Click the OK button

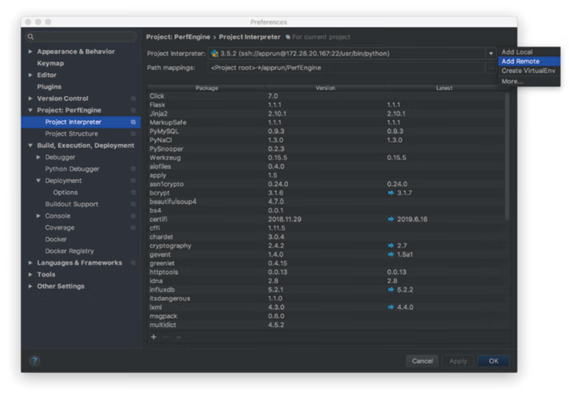[x=494, y=361]
